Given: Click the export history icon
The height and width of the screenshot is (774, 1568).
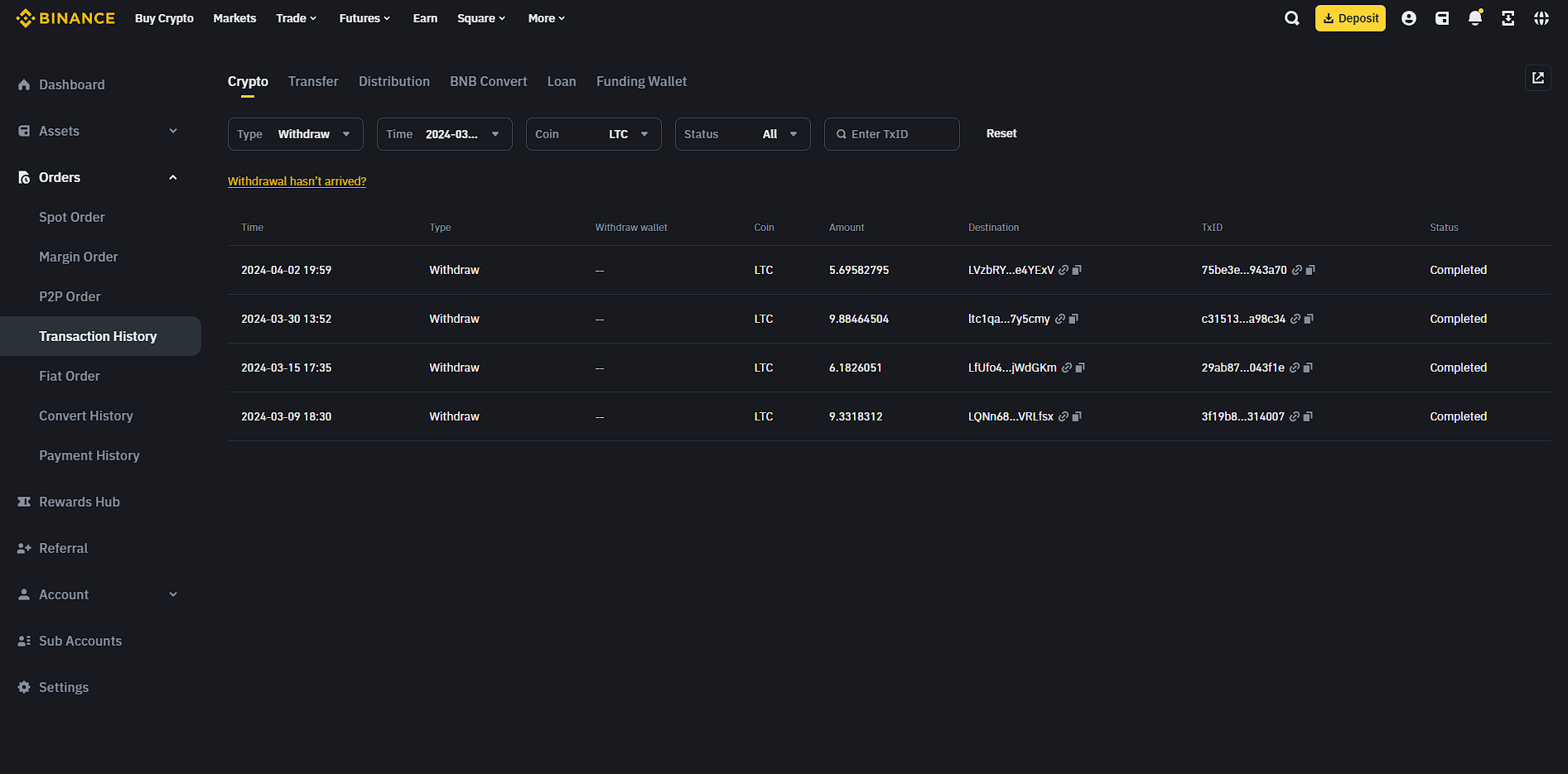Looking at the screenshot, I should [x=1538, y=78].
